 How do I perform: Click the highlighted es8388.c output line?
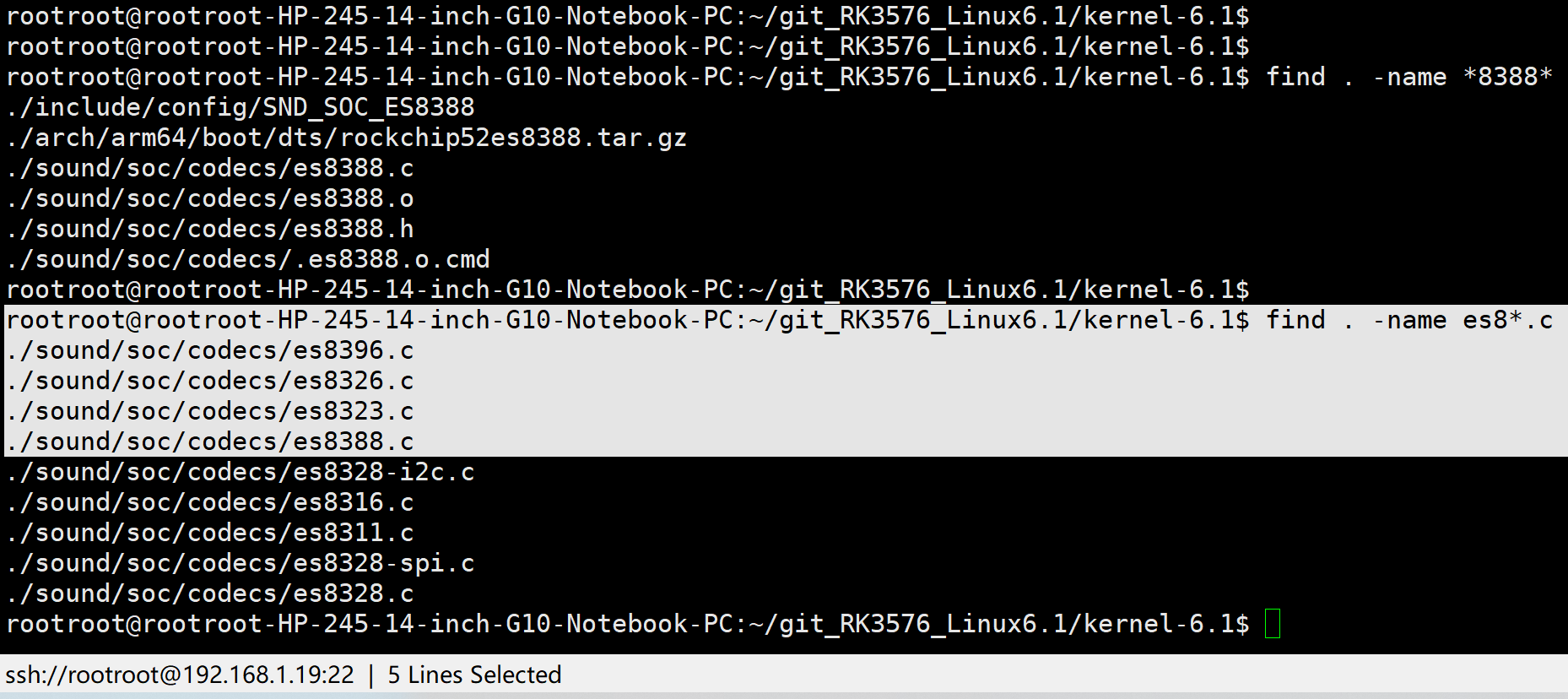(210, 442)
